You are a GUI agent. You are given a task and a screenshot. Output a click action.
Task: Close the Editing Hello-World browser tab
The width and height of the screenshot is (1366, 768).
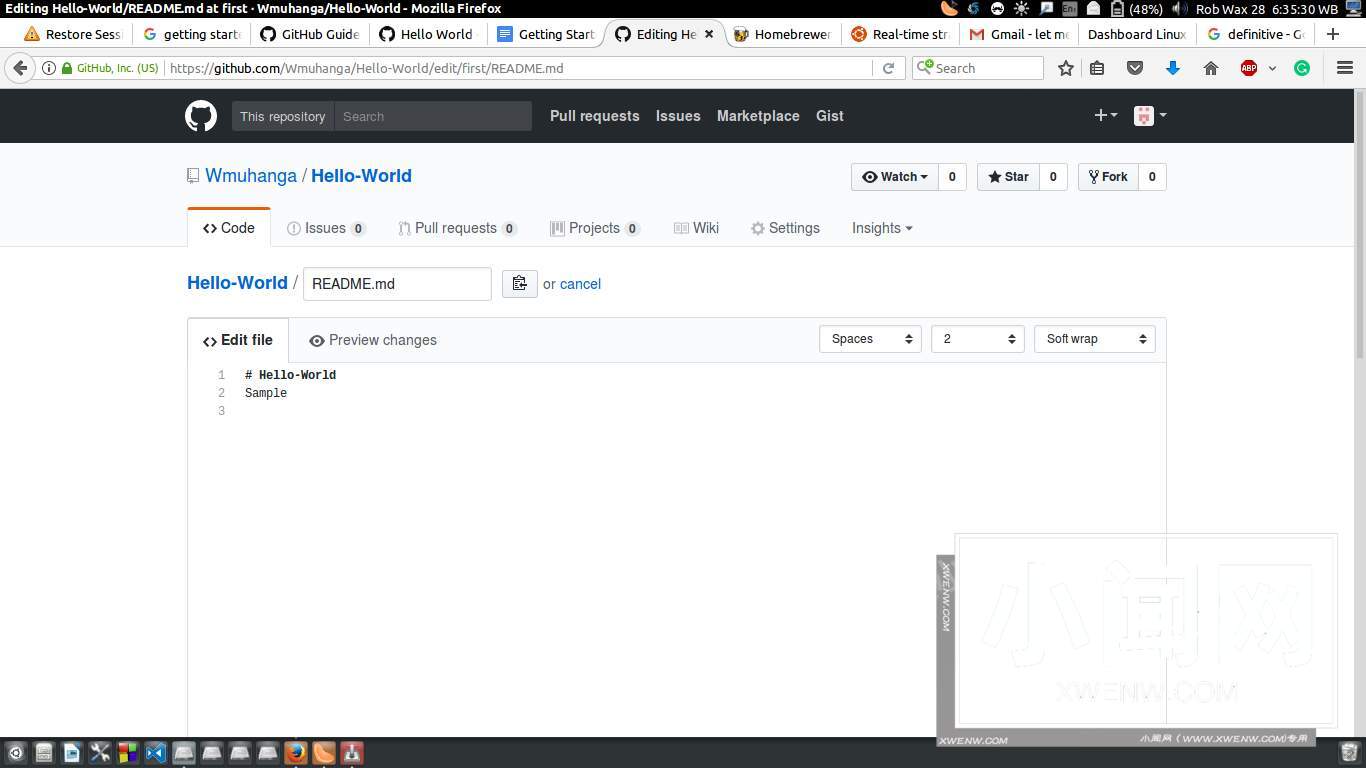click(709, 34)
